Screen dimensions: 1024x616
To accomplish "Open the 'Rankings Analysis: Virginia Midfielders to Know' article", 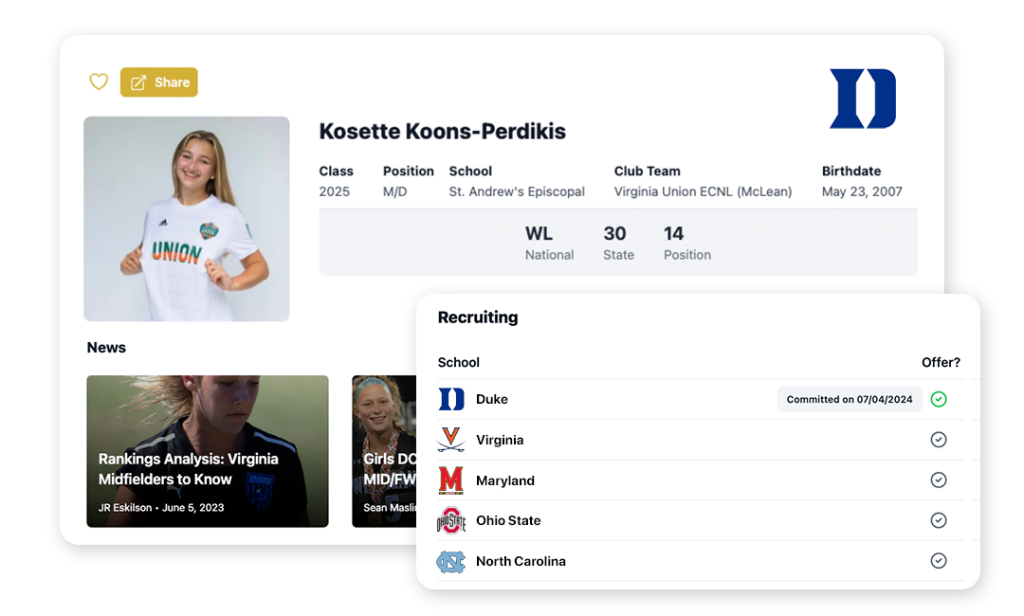I will click(x=208, y=451).
